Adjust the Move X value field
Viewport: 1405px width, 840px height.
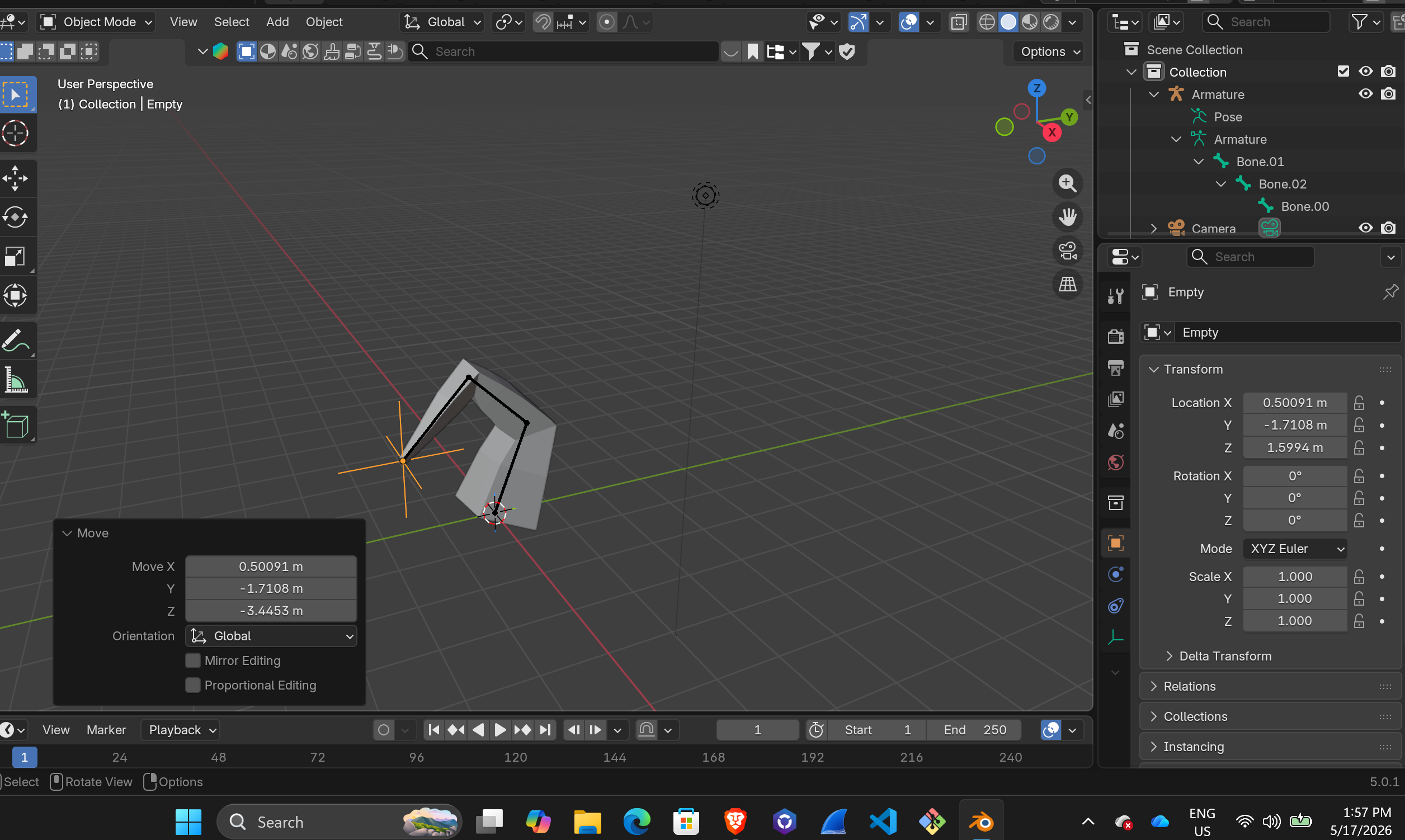pos(271,567)
